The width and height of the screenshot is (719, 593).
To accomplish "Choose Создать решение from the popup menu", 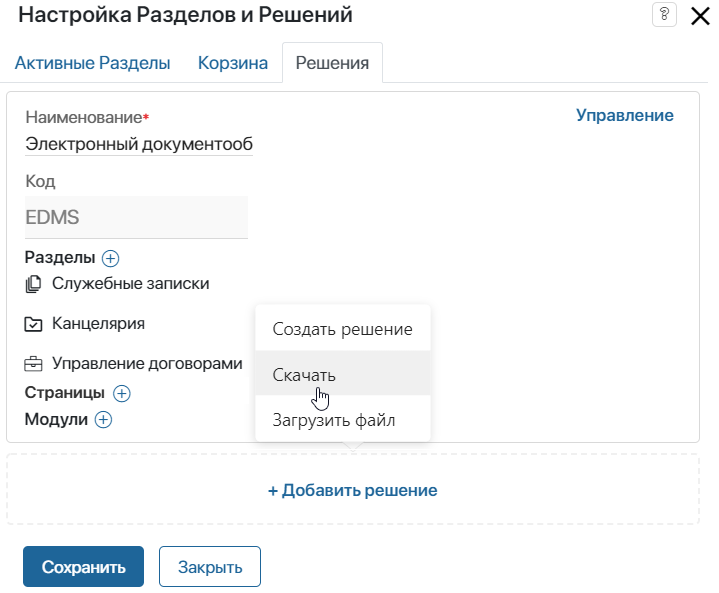I will point(343,329).
